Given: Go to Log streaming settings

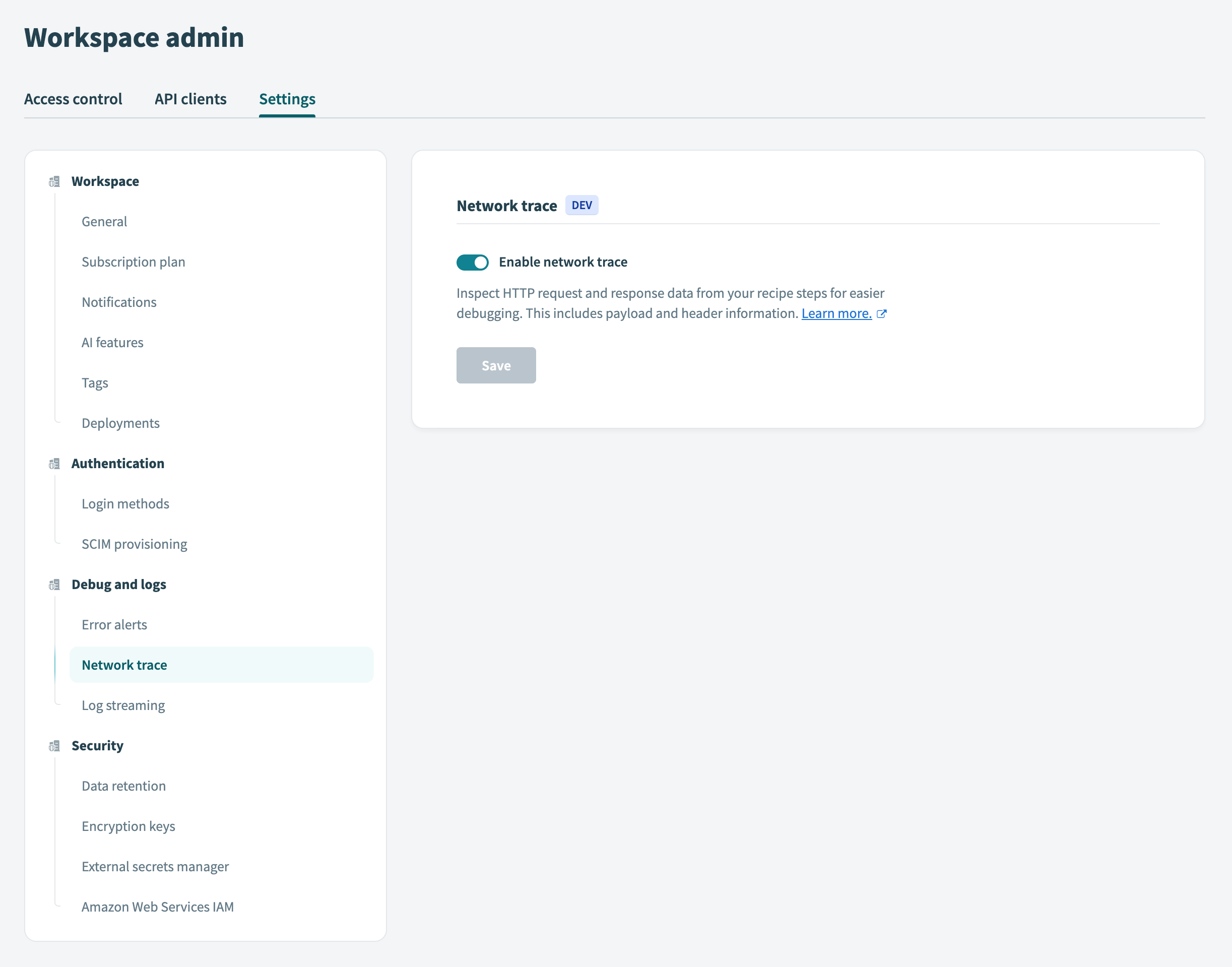Looking at the screenshot, I should [123, 705].
